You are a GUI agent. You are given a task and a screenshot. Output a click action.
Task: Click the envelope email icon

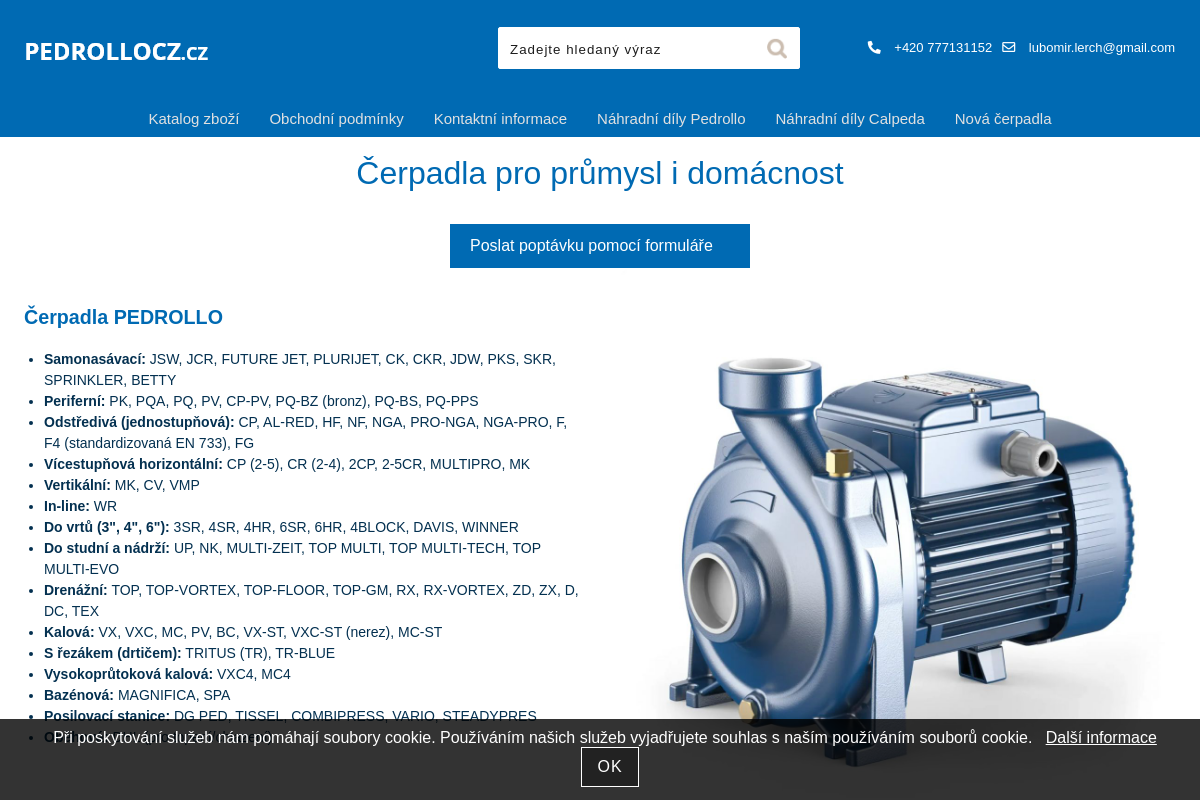[x=1008, y=47]
